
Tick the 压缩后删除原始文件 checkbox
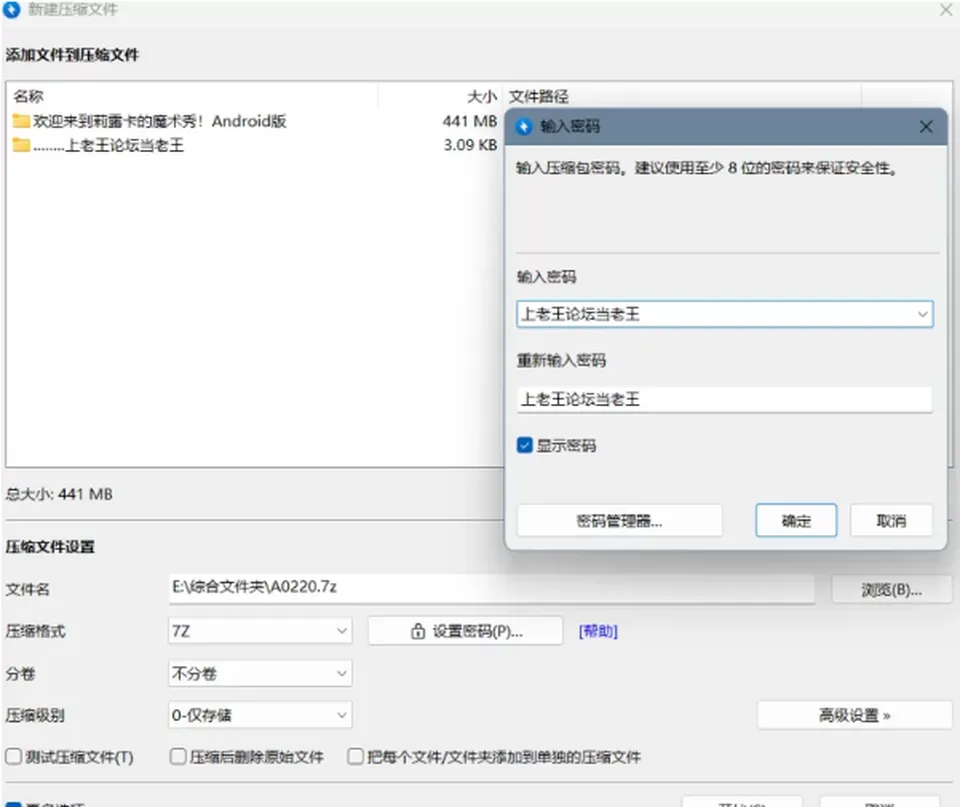click(178, 757)
